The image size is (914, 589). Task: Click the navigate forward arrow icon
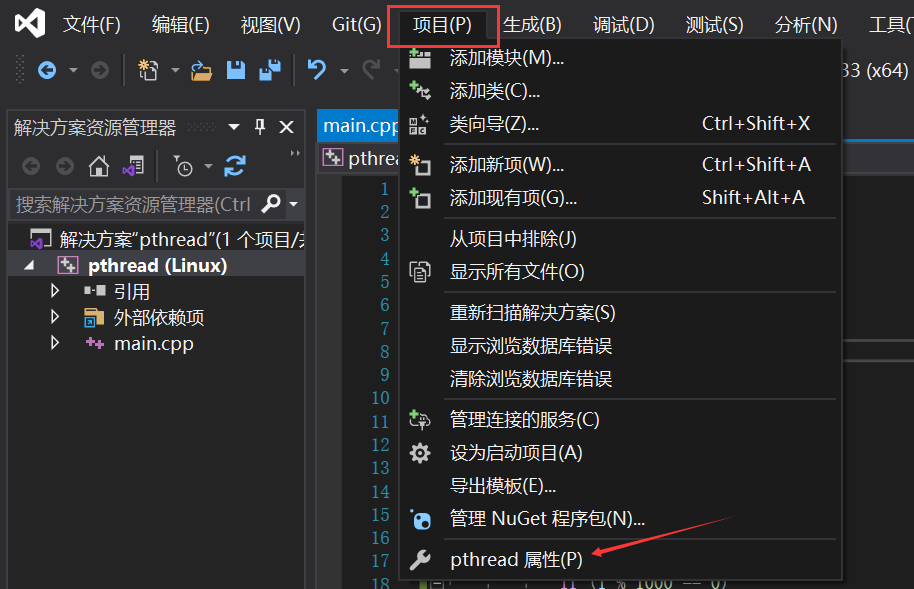pyautogui.click(x=100, y=71)
